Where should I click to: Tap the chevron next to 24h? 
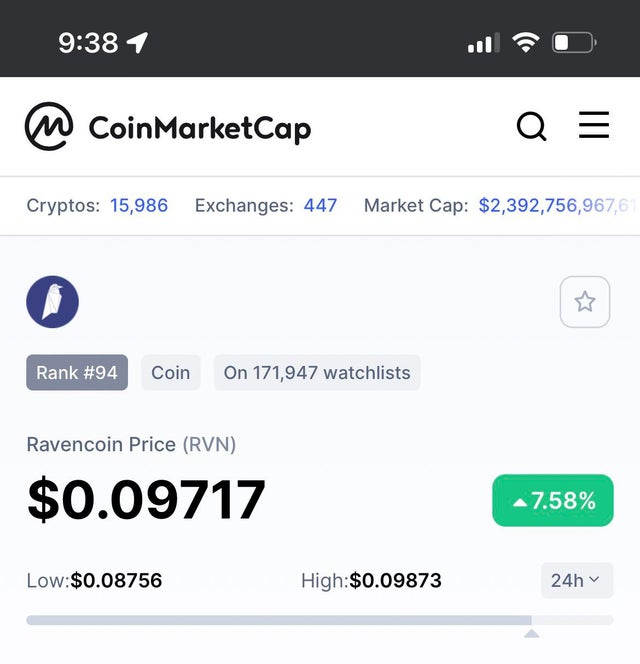tap(594, 579)
